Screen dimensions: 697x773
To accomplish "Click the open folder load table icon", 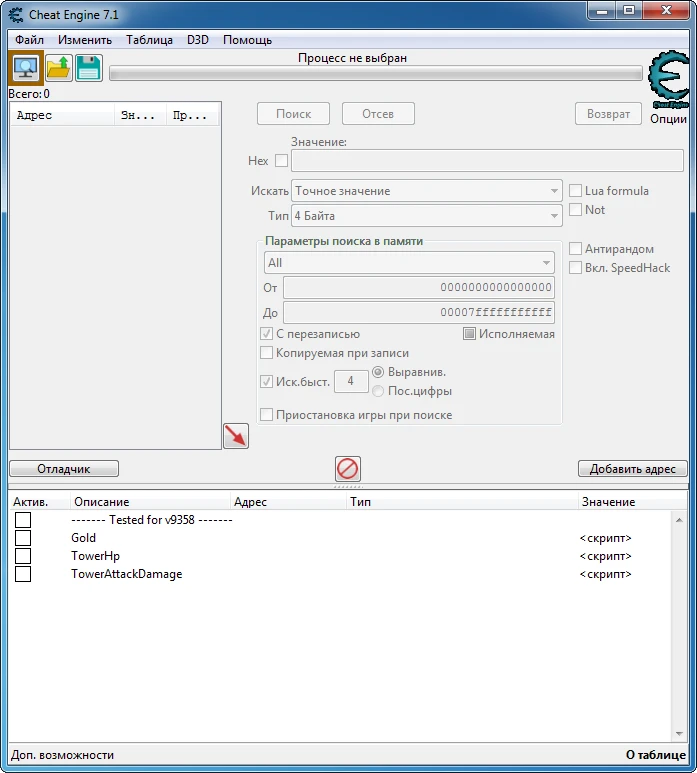I will tap(59, 68).
